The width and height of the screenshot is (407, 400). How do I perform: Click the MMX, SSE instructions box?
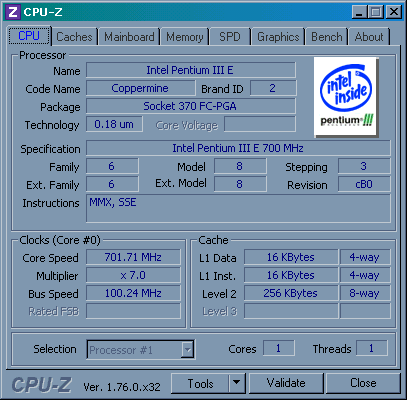point(238,209)
